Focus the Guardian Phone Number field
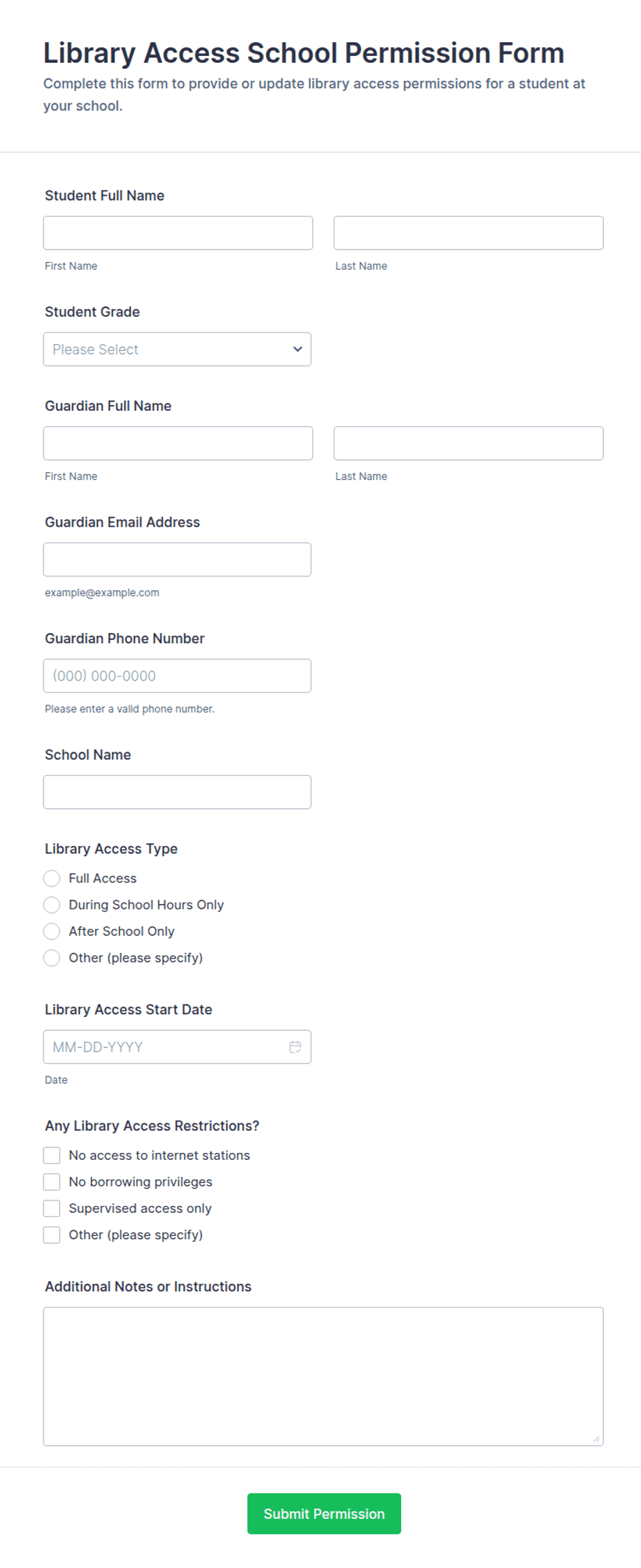 coord(177,676)
